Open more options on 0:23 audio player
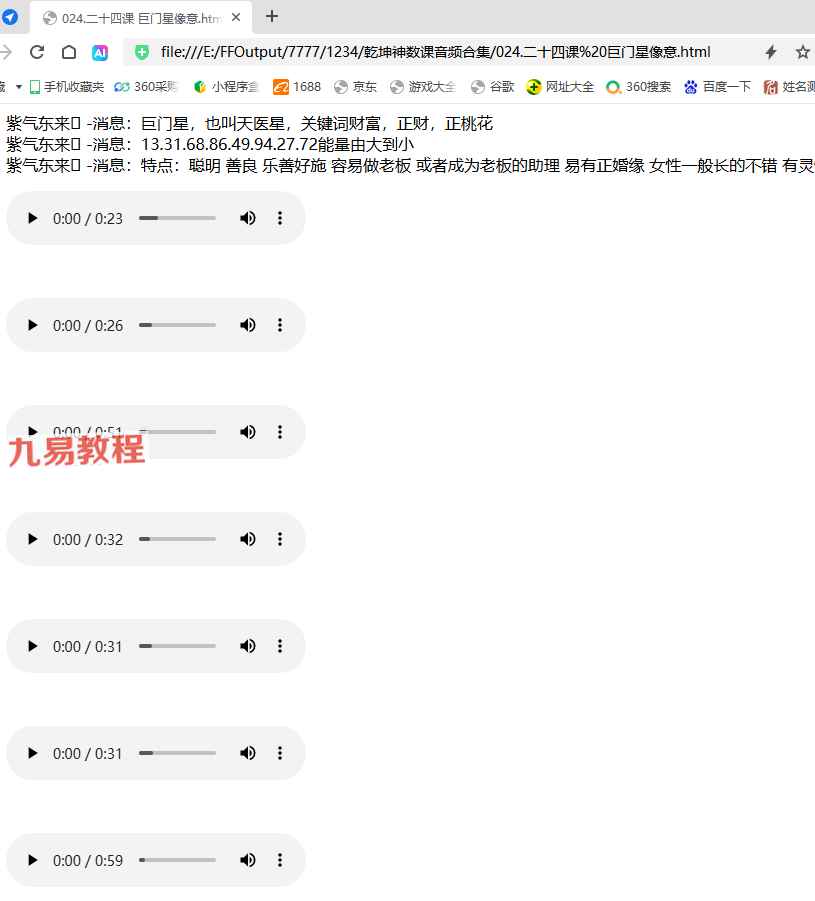Viewport: 815px width, 901px height. click(x=280, y=218)
